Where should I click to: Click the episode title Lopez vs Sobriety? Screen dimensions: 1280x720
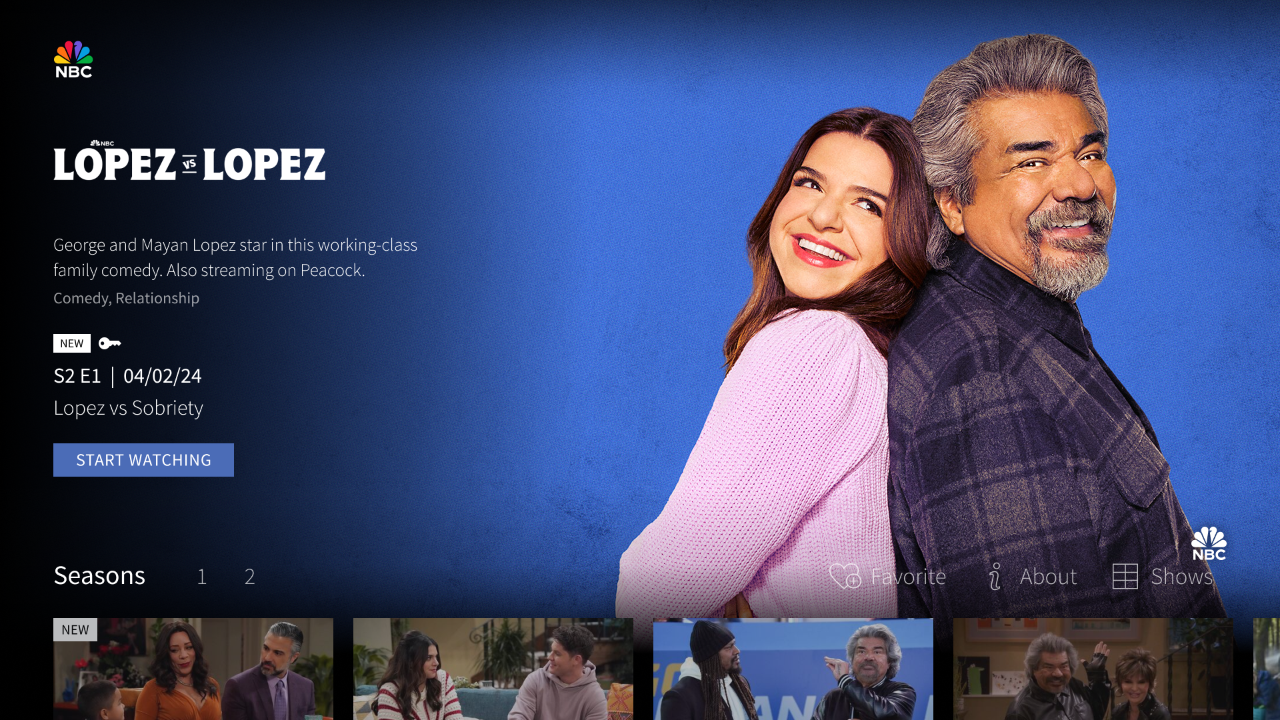128,408
